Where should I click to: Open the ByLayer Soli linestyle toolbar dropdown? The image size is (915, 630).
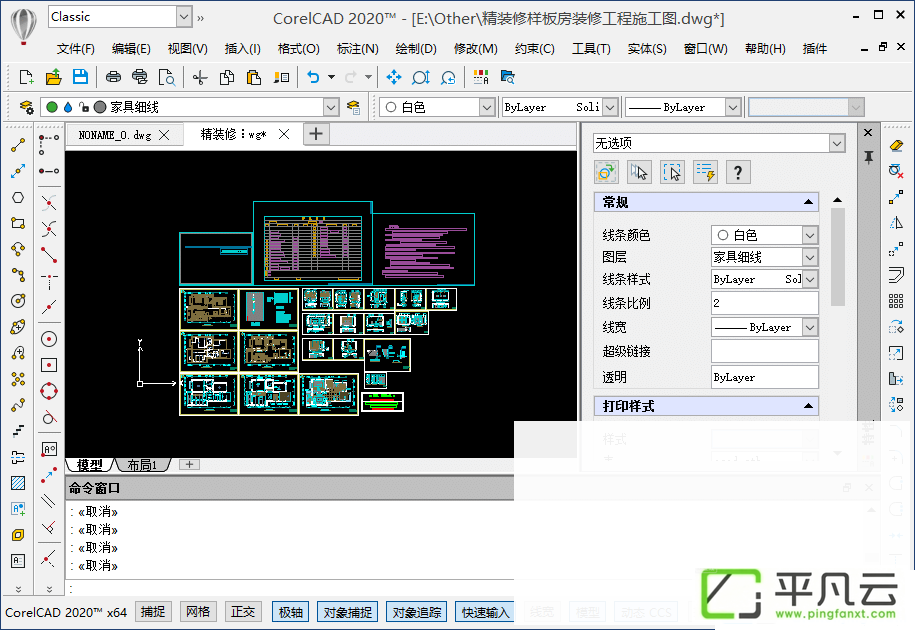coord(610,107)
